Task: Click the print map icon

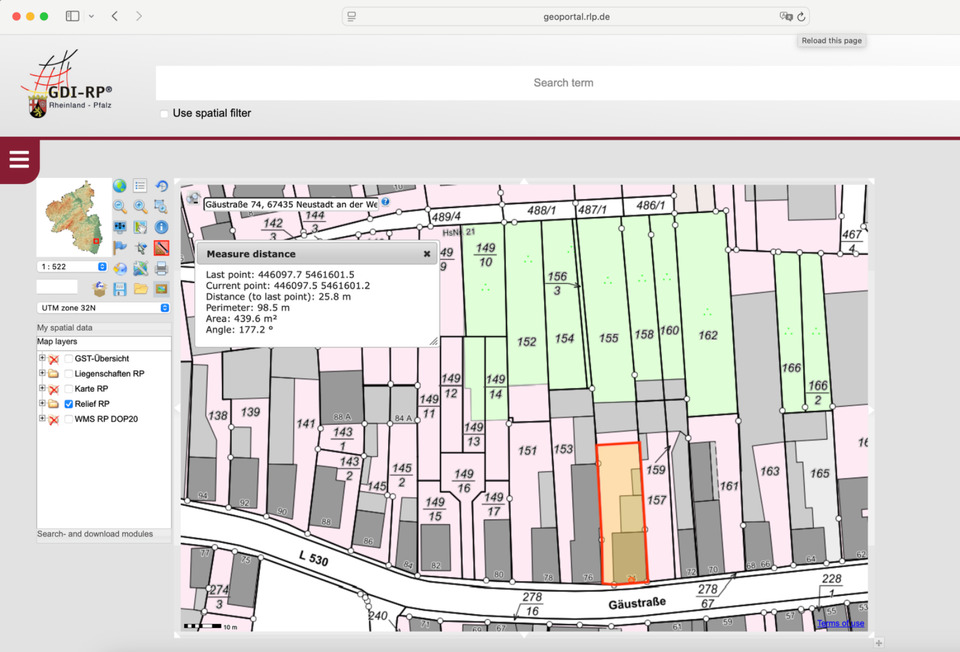Action: pos(161,268)
